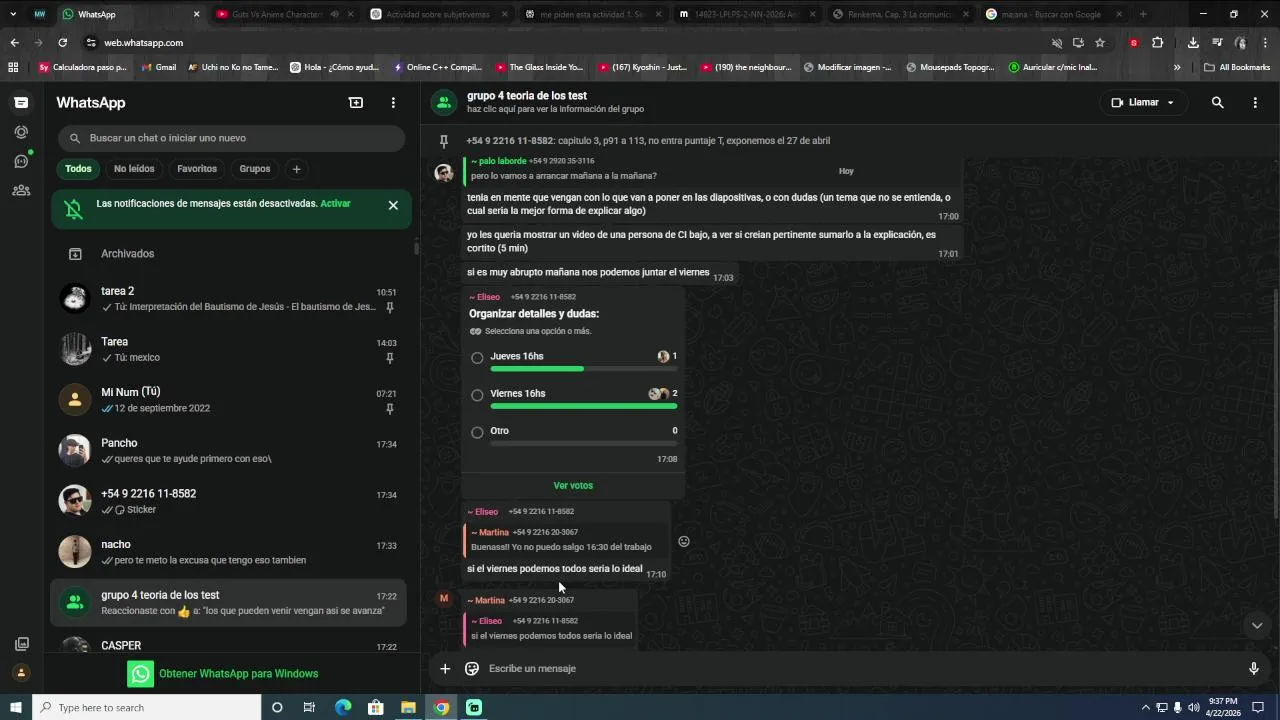Click Activar notifications link
Image resolution: width=1280 pixels, height=720 pixels.
click(335, 203)
